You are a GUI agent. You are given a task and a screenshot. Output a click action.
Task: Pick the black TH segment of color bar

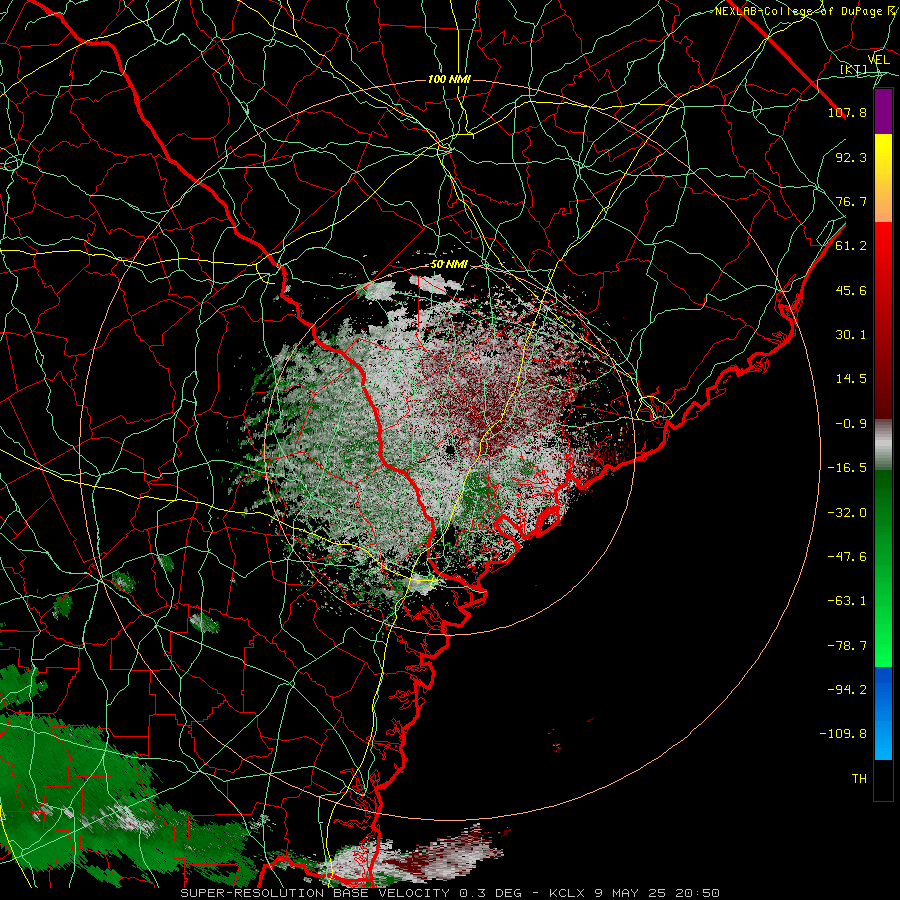pos(883,780)
